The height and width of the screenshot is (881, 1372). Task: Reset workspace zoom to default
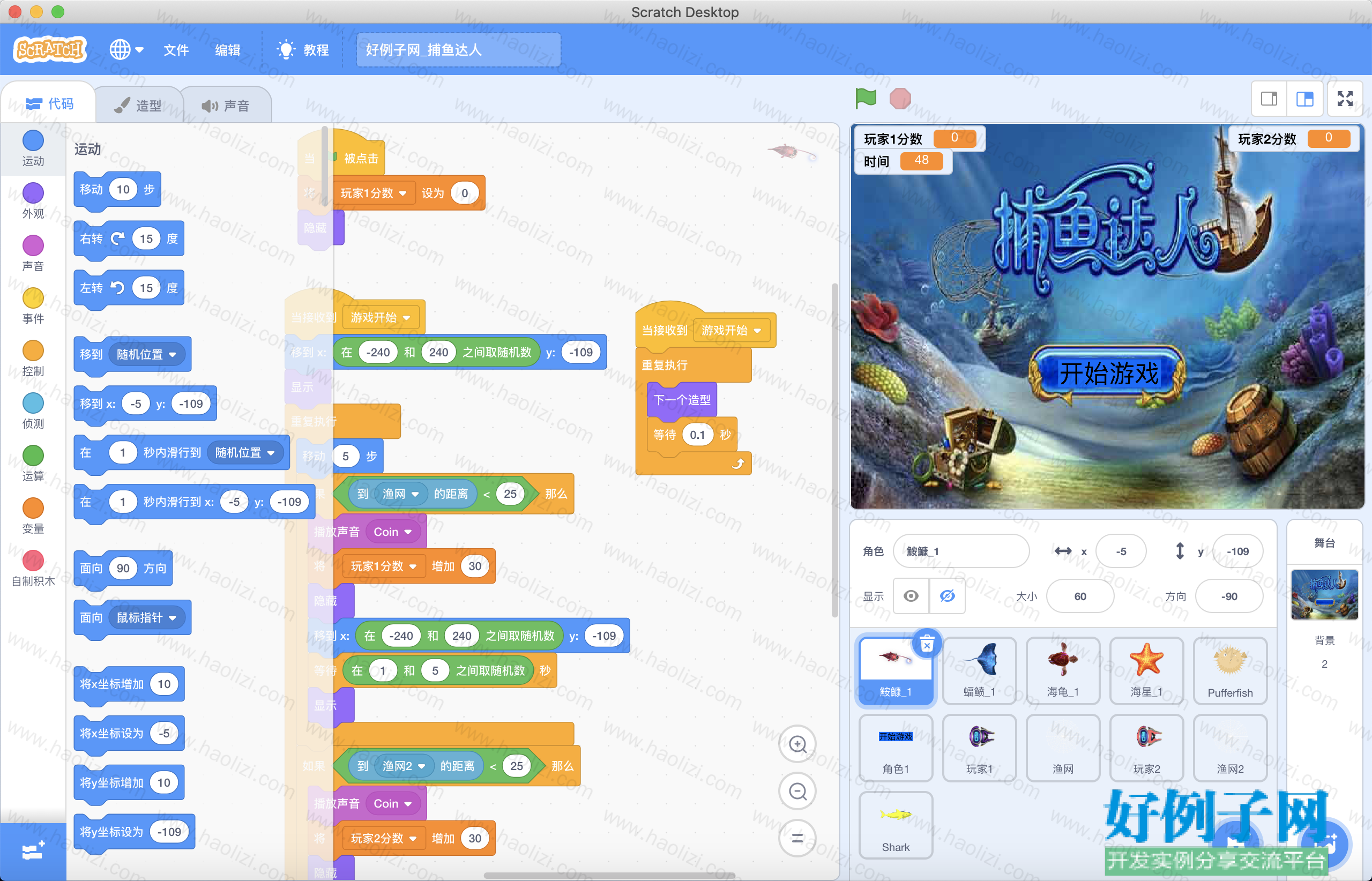click(797, 838)
